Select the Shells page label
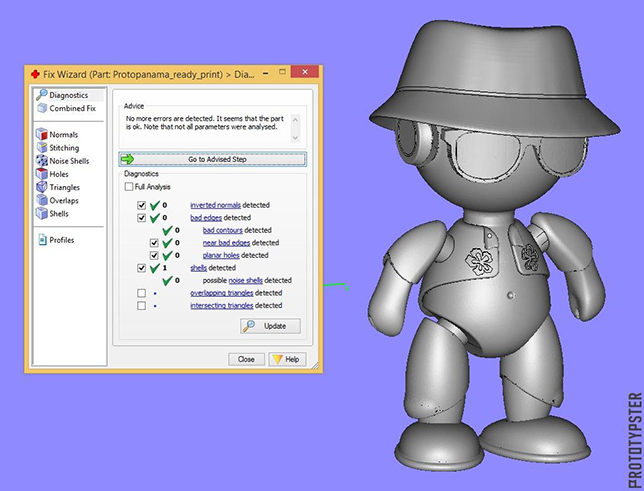This screenshot has width=644, height=491. [x=59, y=214]
